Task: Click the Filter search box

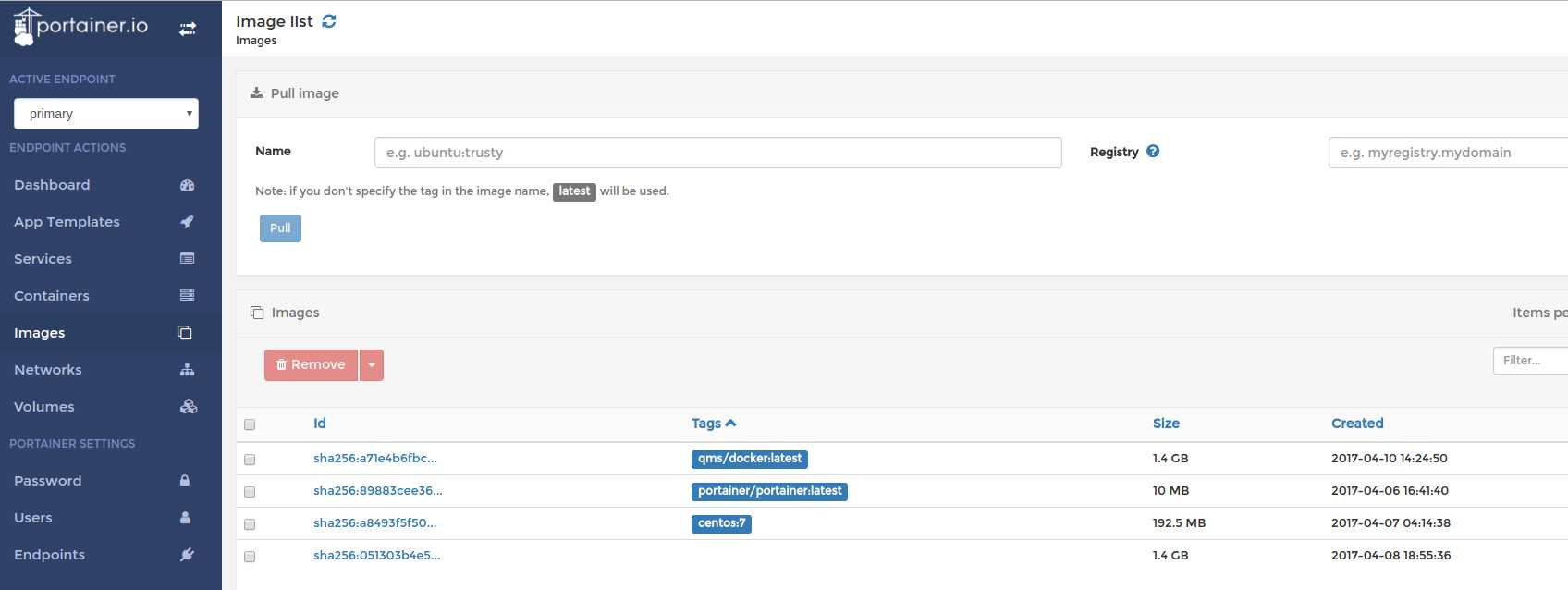Action: [1530, 361]
